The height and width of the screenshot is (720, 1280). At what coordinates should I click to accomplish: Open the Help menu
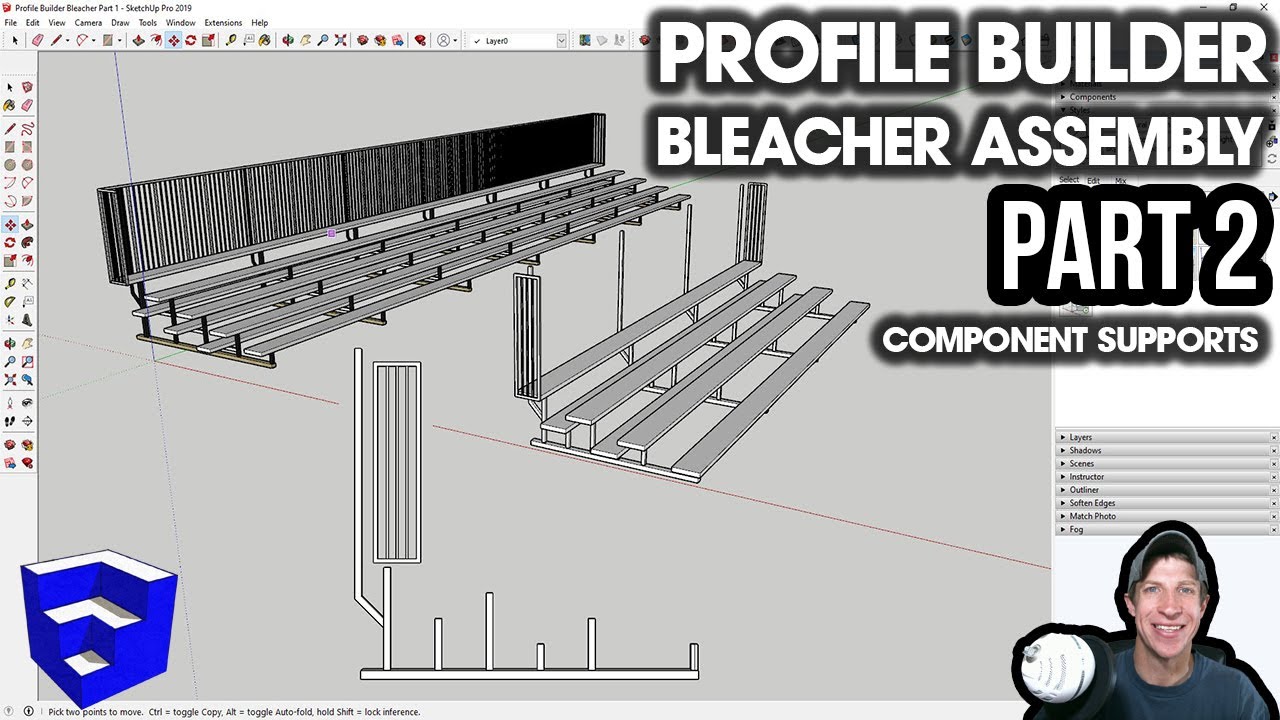[x=260, y=22]
